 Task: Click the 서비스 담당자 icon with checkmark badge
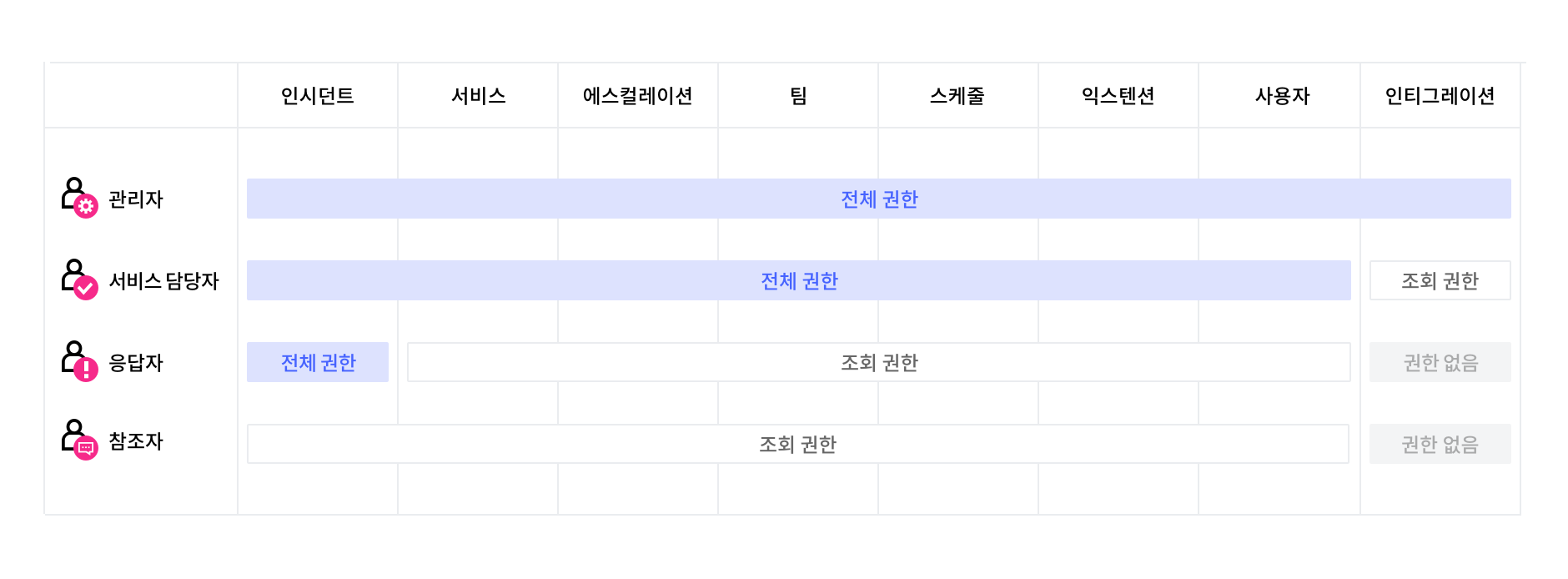click(x=79, y=279)
